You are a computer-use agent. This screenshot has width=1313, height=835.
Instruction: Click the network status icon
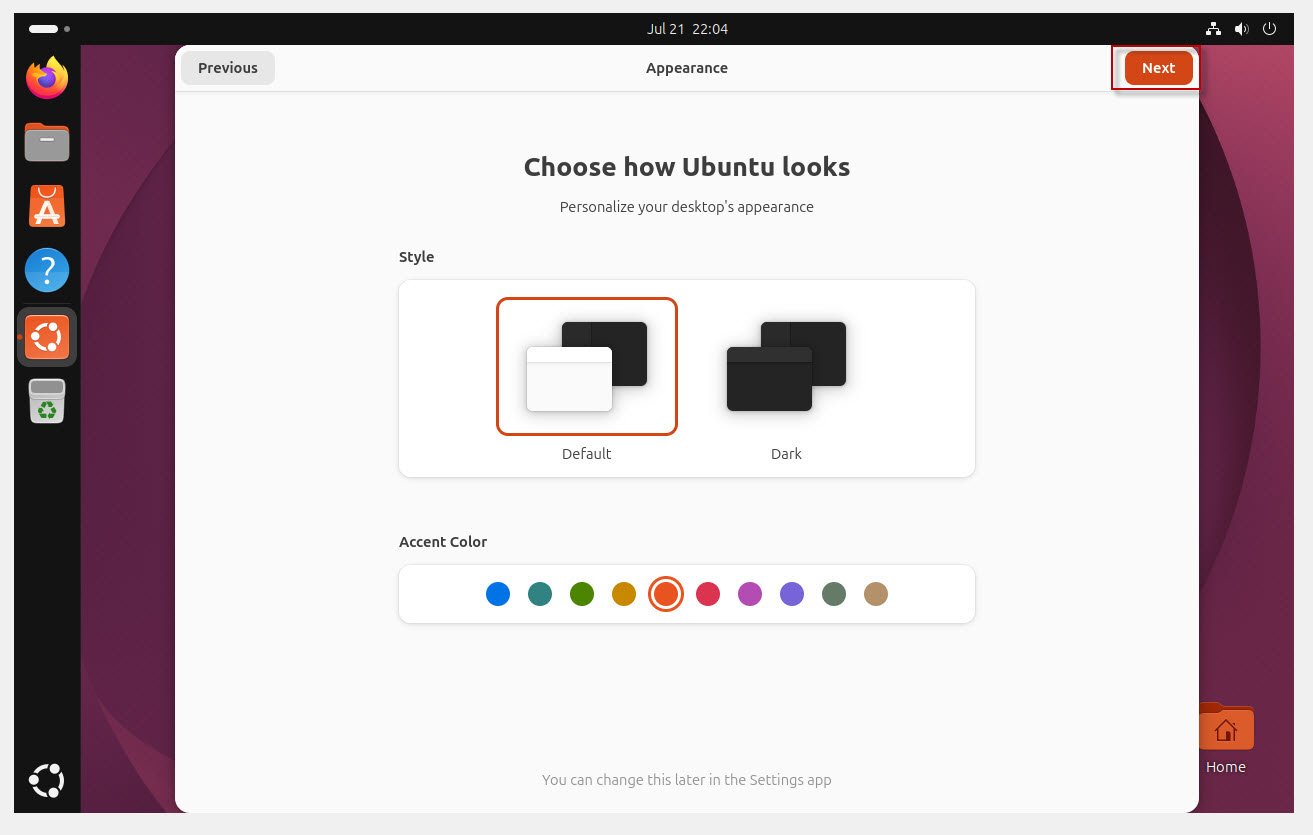[x=1214, y=29]
